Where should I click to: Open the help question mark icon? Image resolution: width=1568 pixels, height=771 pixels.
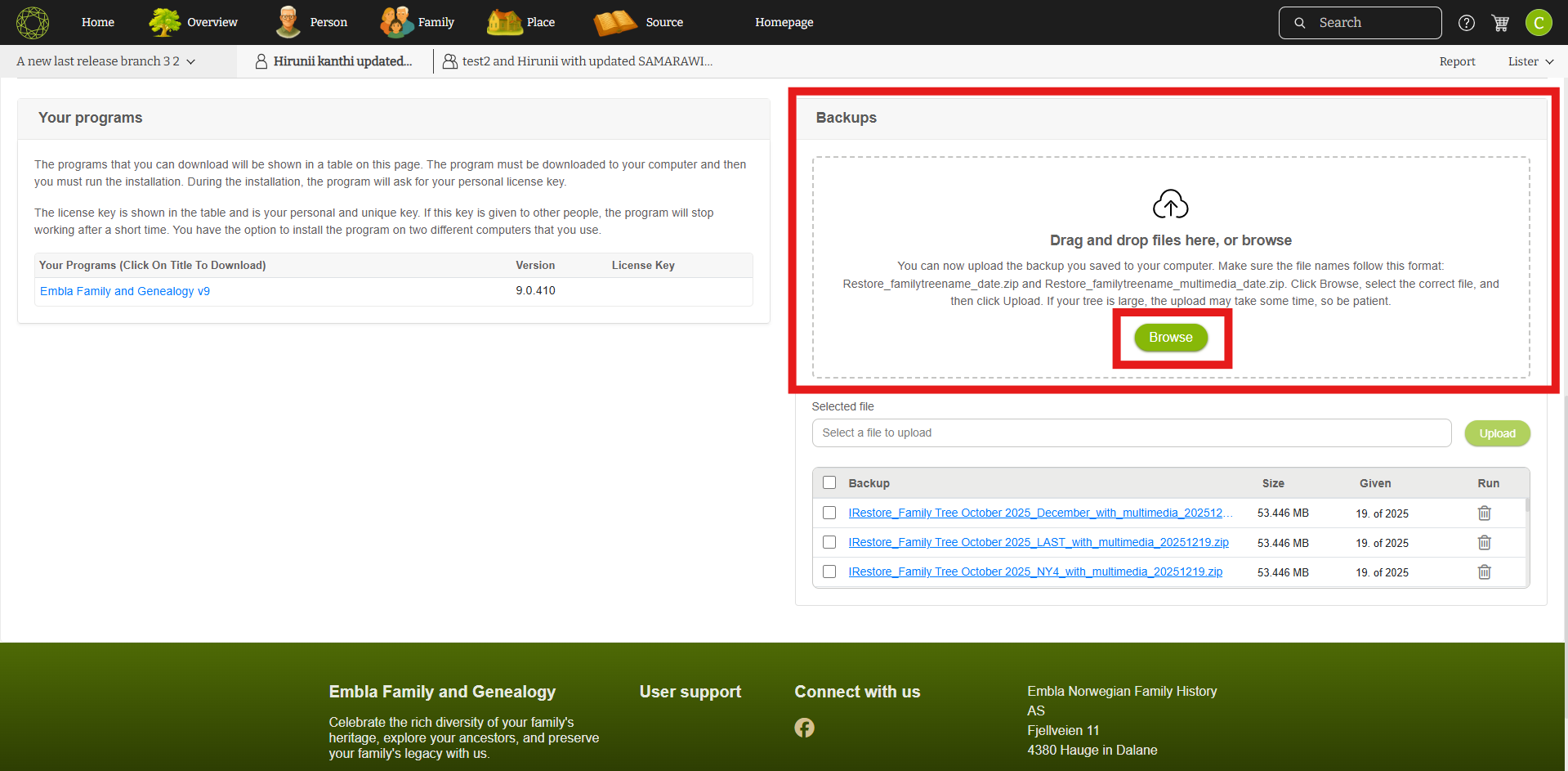[1467, 23]
